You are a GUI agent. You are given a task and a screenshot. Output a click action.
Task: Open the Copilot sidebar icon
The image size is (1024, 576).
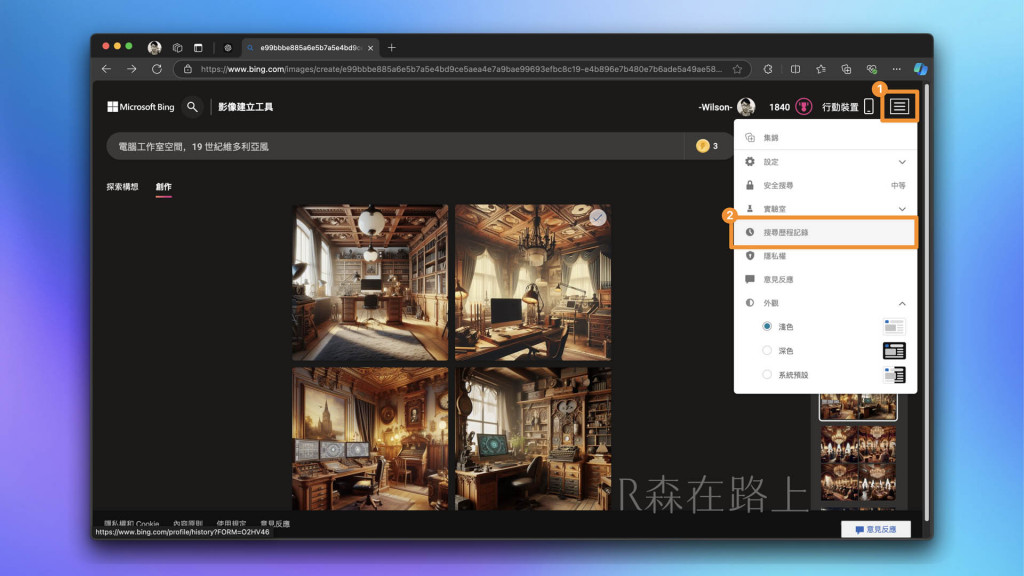click(x=920, y=69)
